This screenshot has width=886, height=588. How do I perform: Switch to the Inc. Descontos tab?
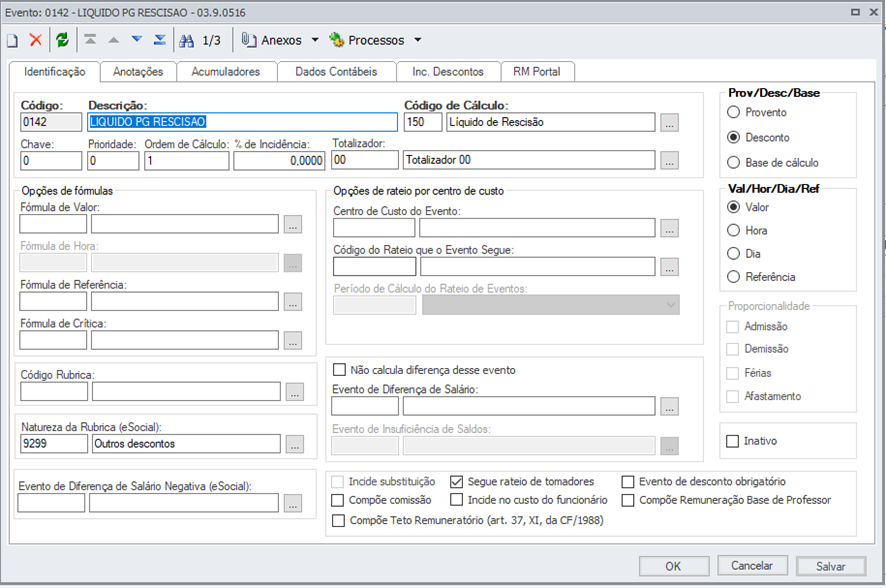(448, 72)
